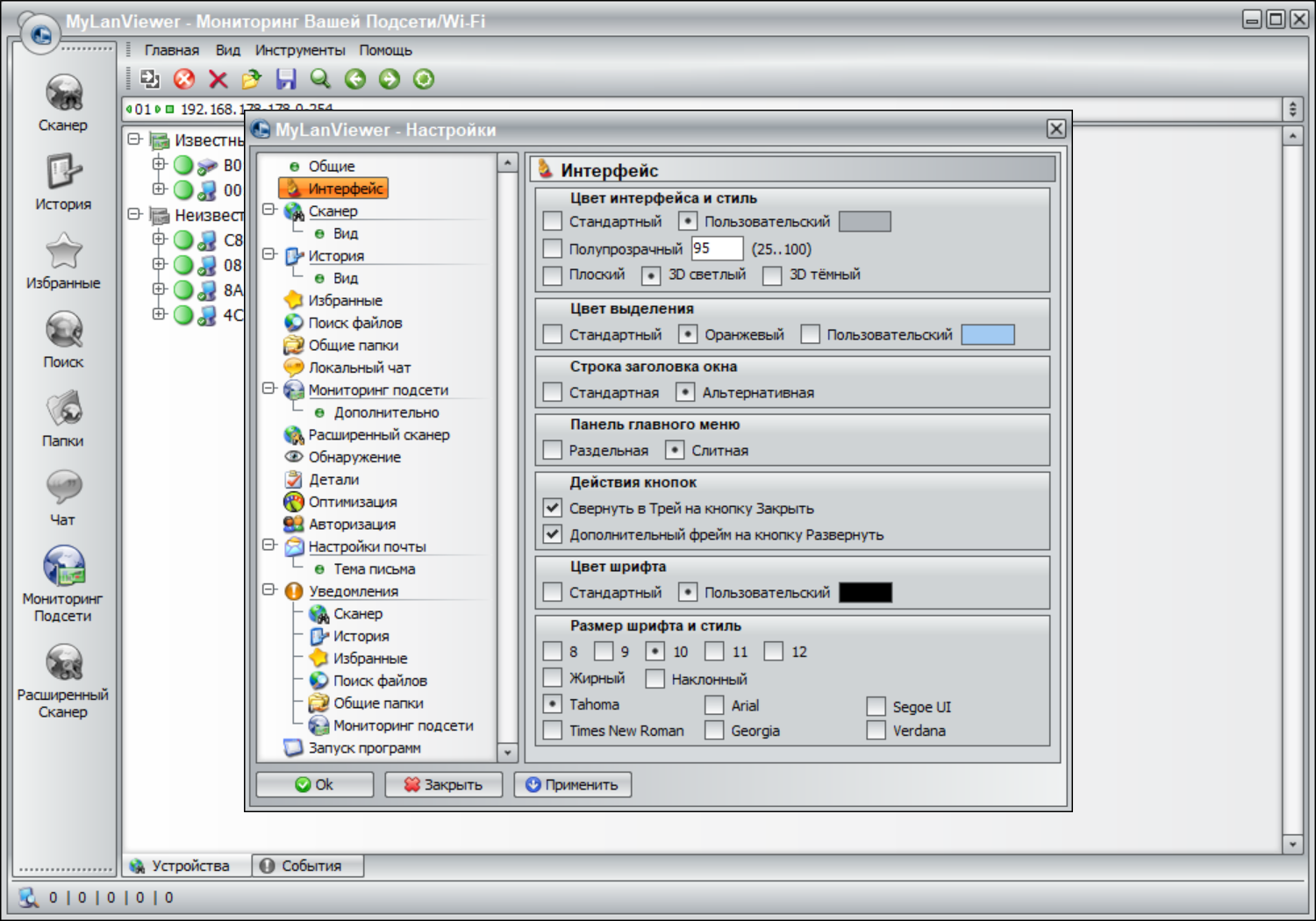Screen dimensions: 1316x921
Task: Select Обнаружение eye item in settings tree
Action: point(354,457)
